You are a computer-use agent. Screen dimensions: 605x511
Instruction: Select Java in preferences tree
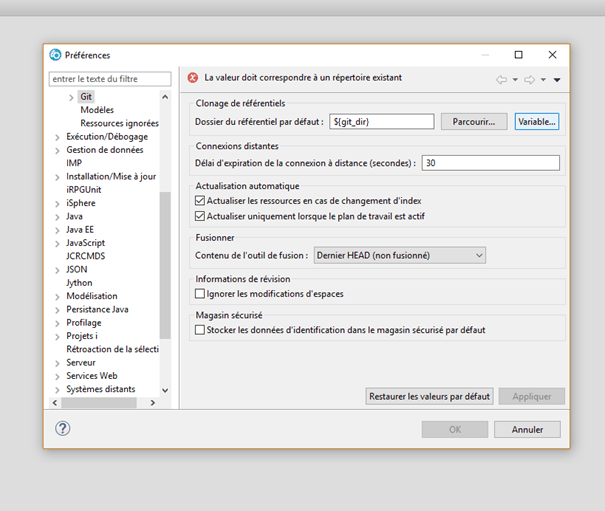(x=74, y=216)
